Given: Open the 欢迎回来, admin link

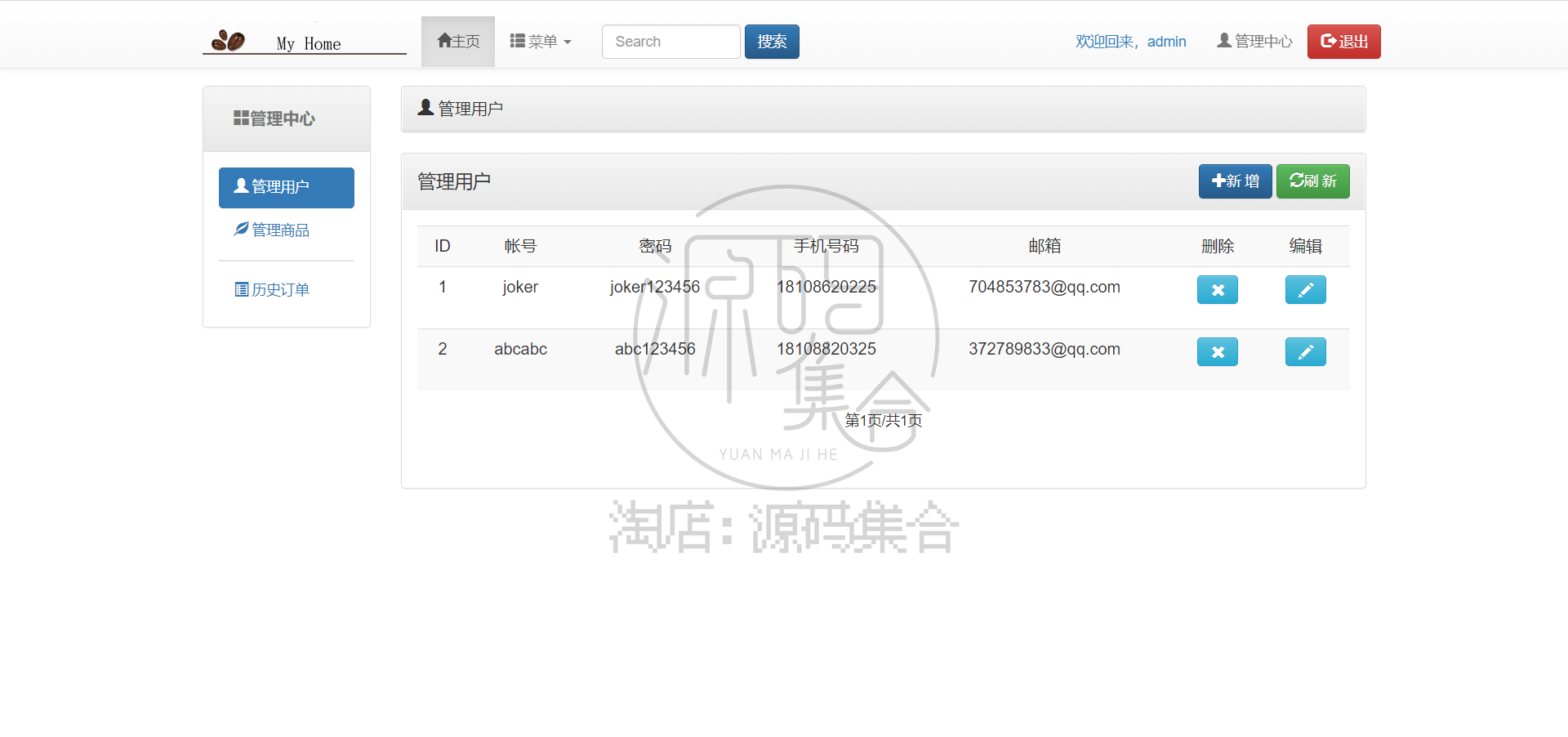Looking at the screenshot, I should tap(1130, 42).
